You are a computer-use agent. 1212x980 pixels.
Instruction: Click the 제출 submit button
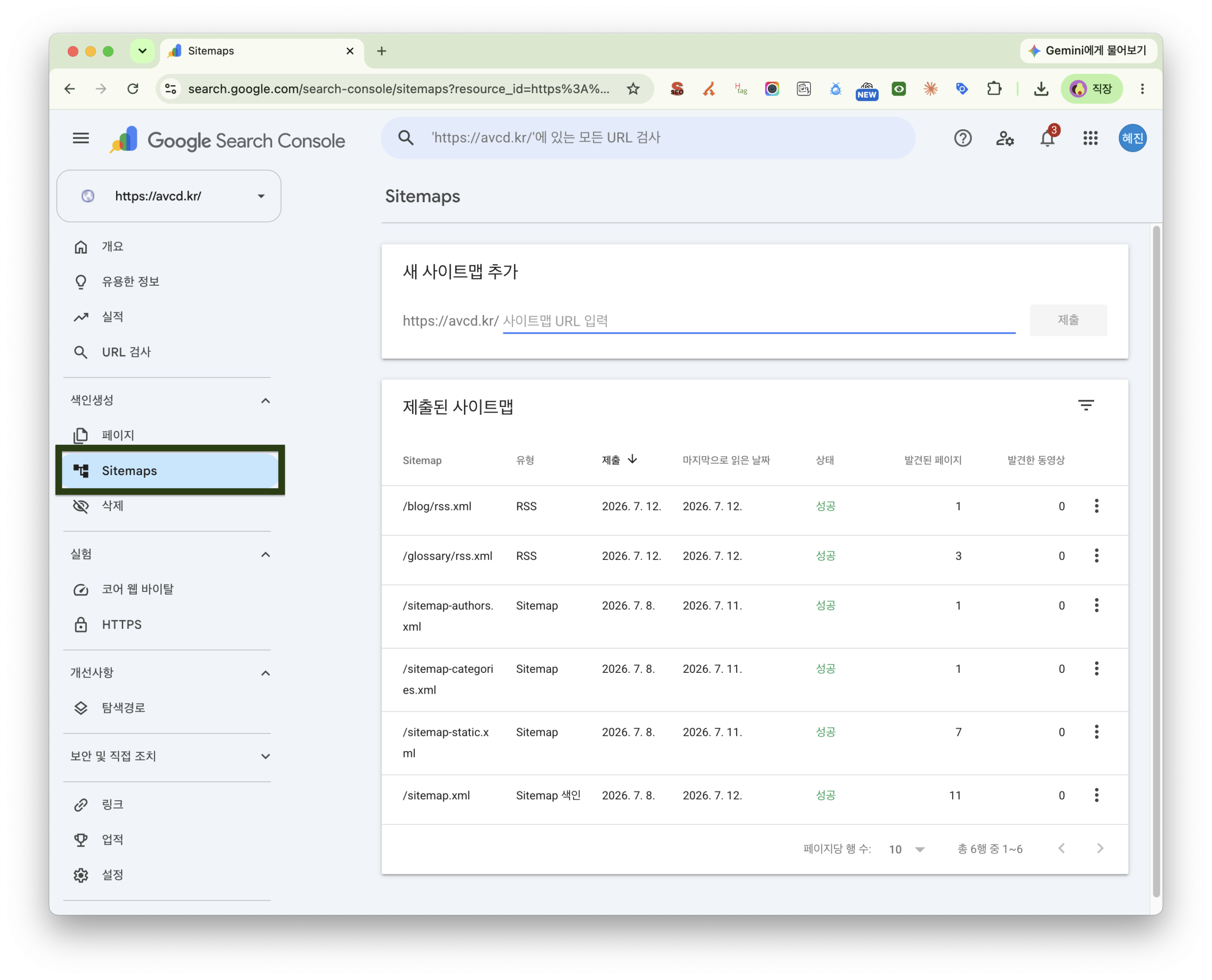coord(1068,320)
